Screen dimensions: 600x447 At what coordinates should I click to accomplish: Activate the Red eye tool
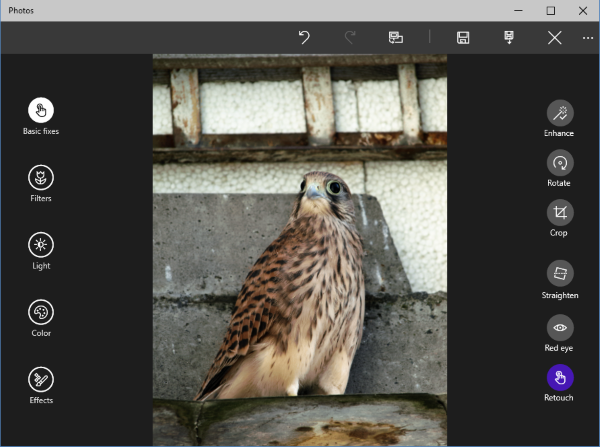pos(559,327)
